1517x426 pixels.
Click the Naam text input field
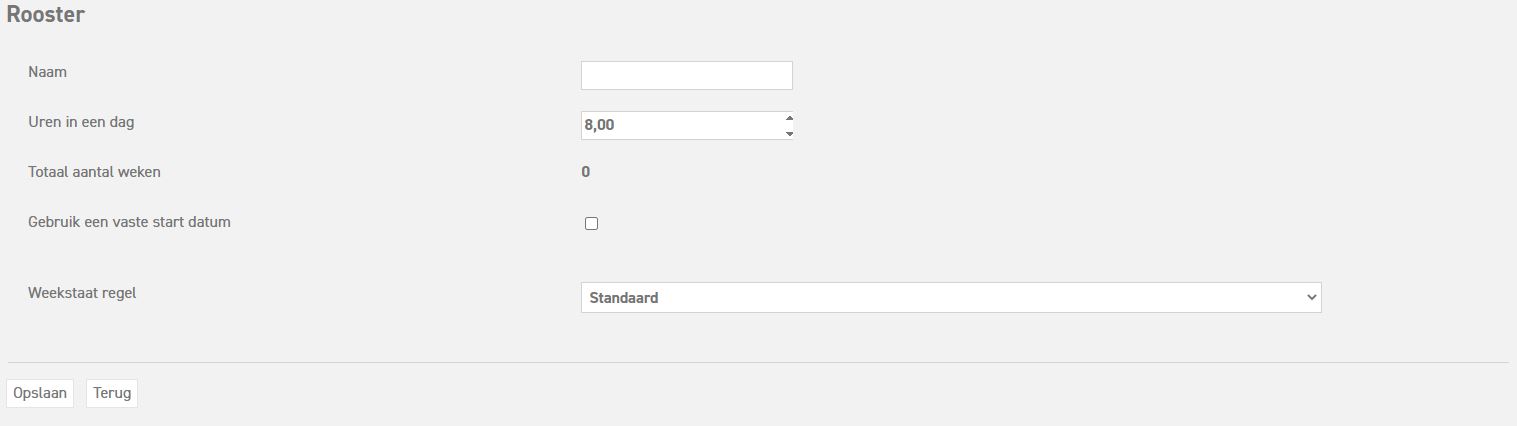tap(686, 75)
